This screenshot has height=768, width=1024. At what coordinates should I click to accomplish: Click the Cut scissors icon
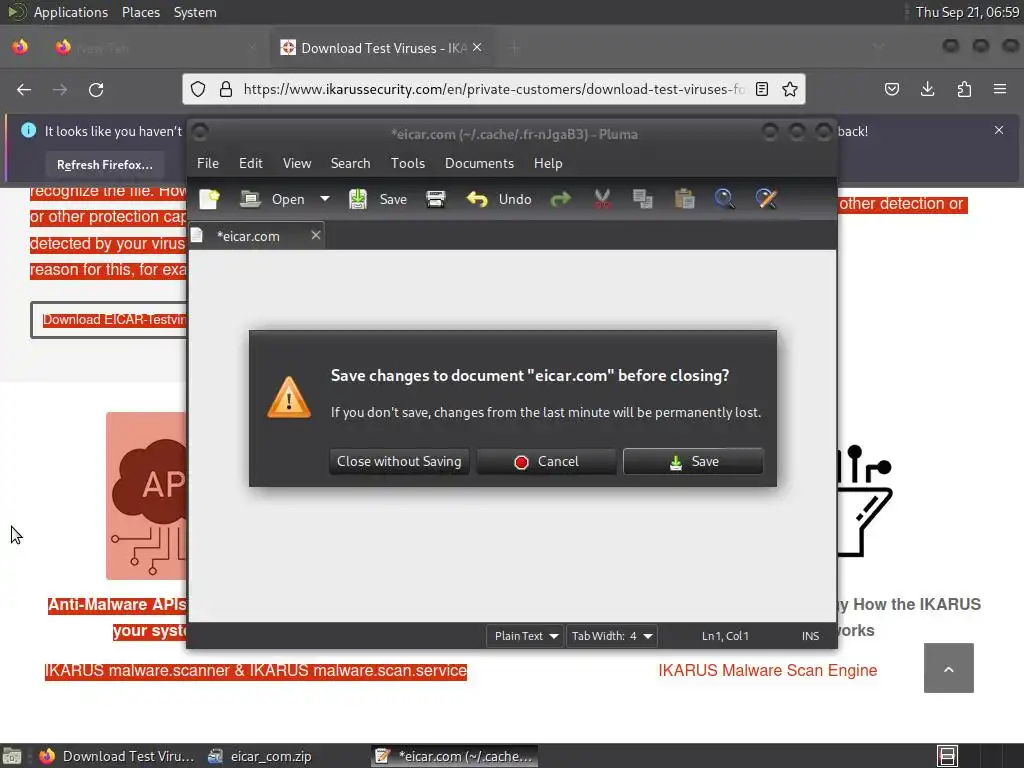point(602,199)
